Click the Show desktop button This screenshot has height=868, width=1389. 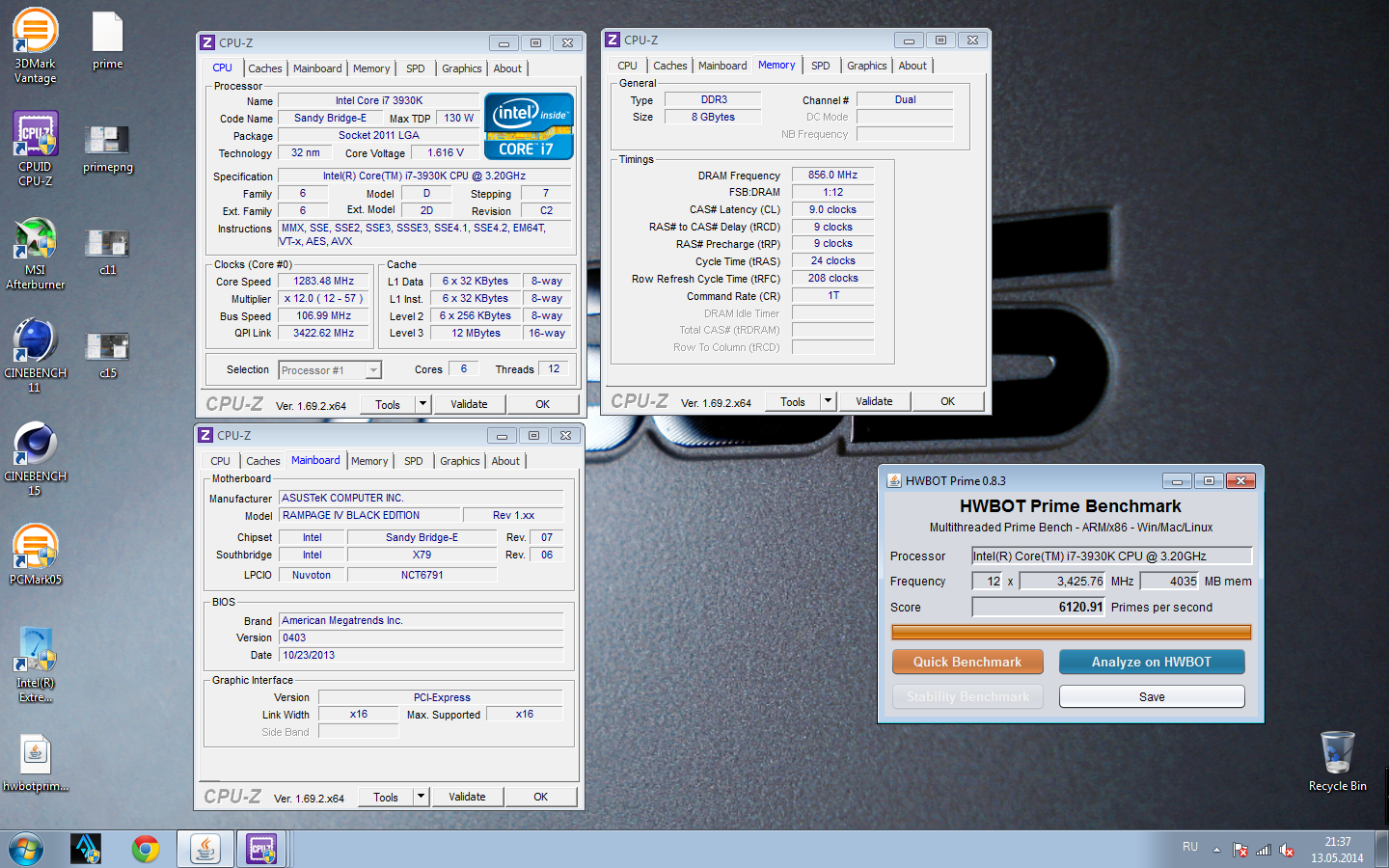coord(1381,850)
